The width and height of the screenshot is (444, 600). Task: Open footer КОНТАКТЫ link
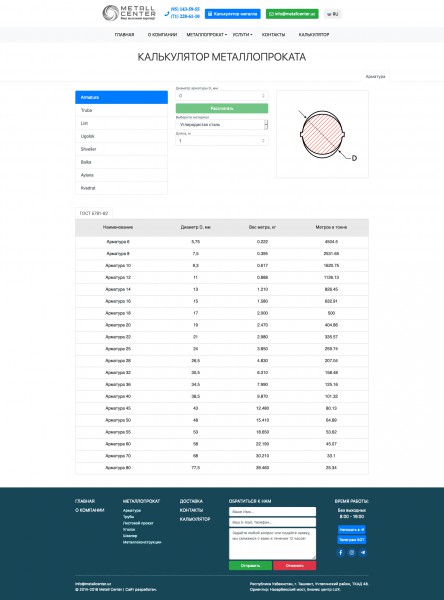191,510
